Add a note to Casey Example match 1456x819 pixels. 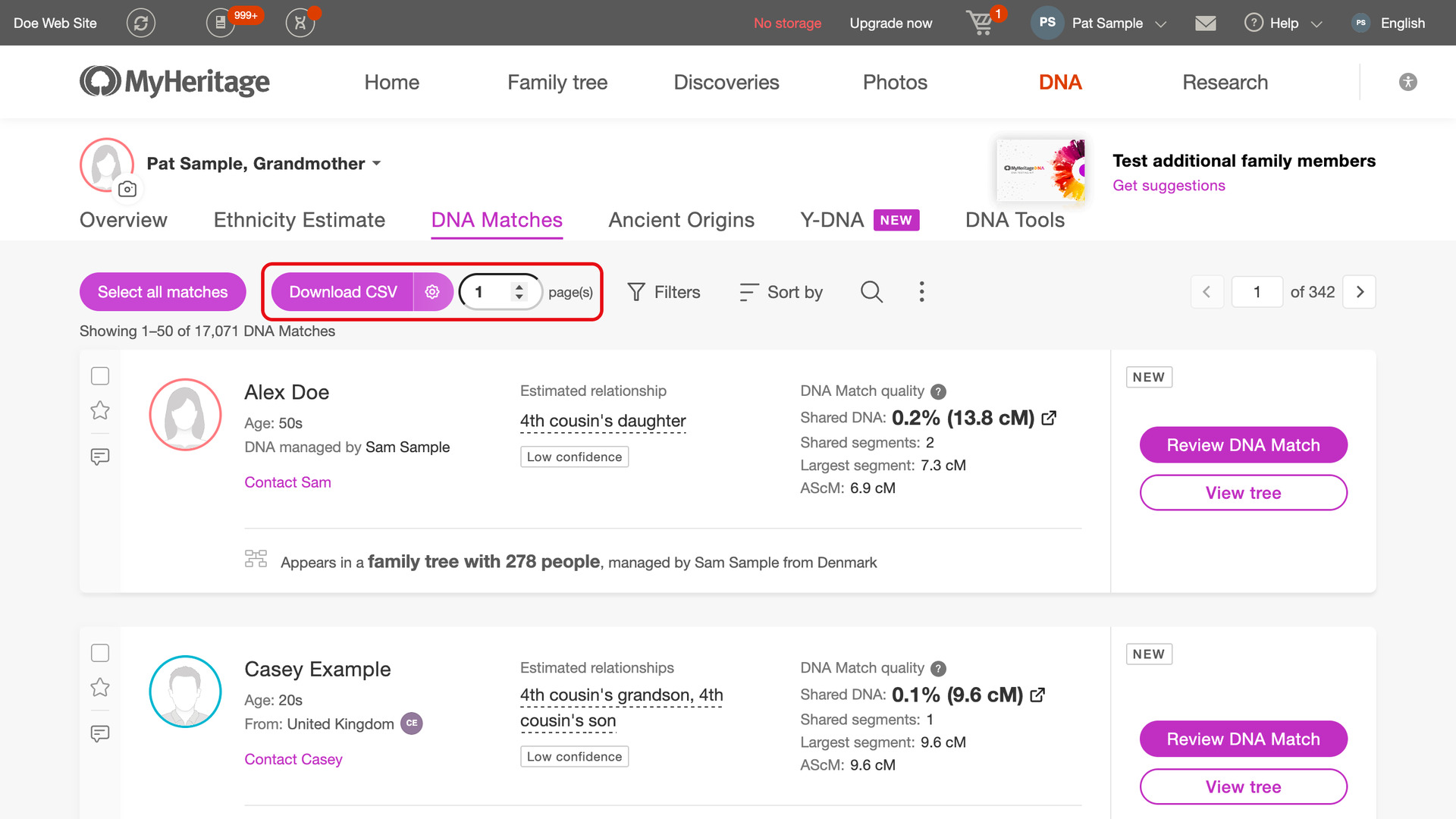(100, 733)
